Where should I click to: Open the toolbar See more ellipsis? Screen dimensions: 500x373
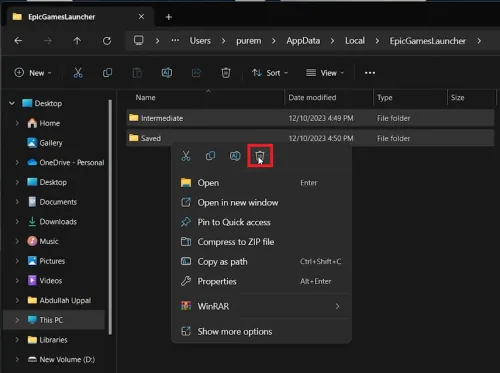click(370, 73)
